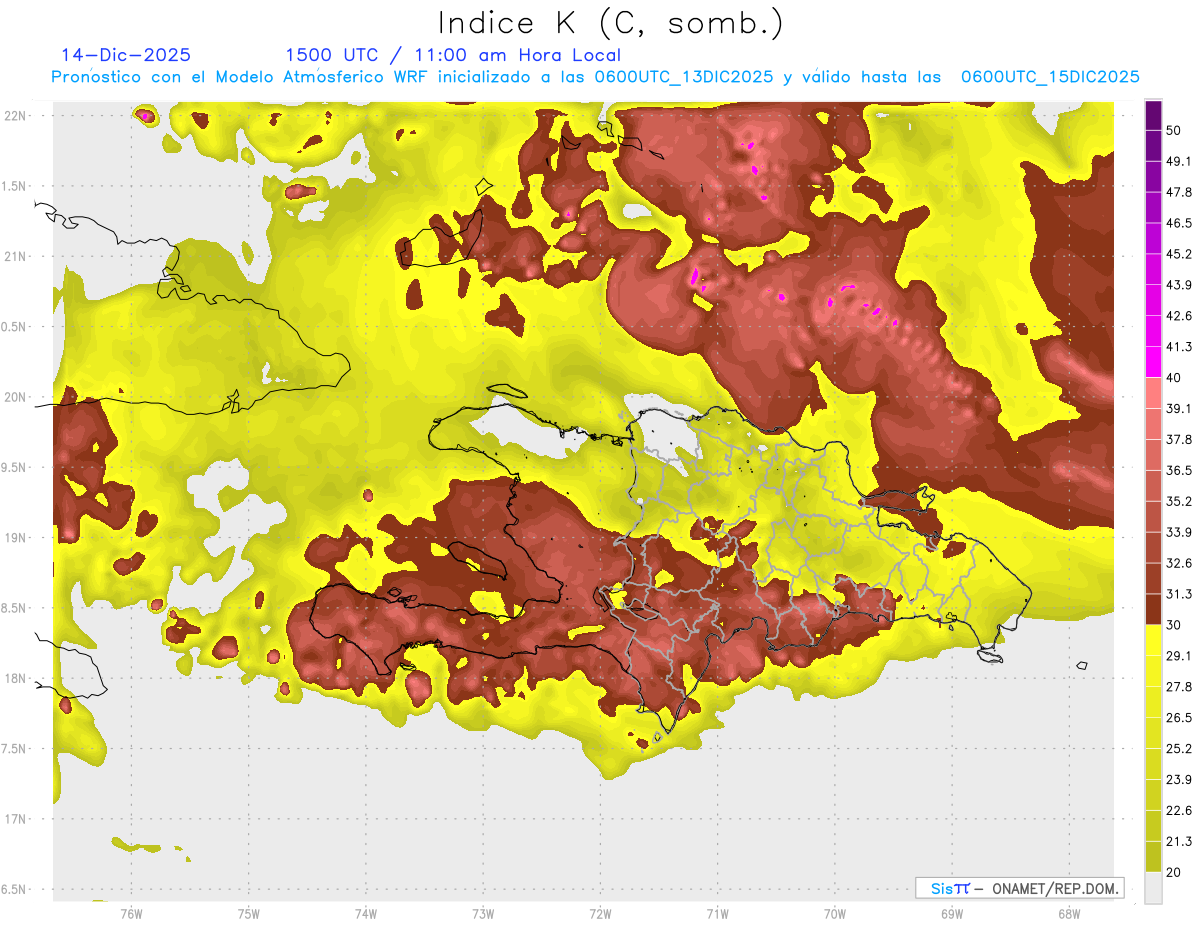Click the colorbar value "39.1"
1200x927 pixels.
coord(1179,408)
